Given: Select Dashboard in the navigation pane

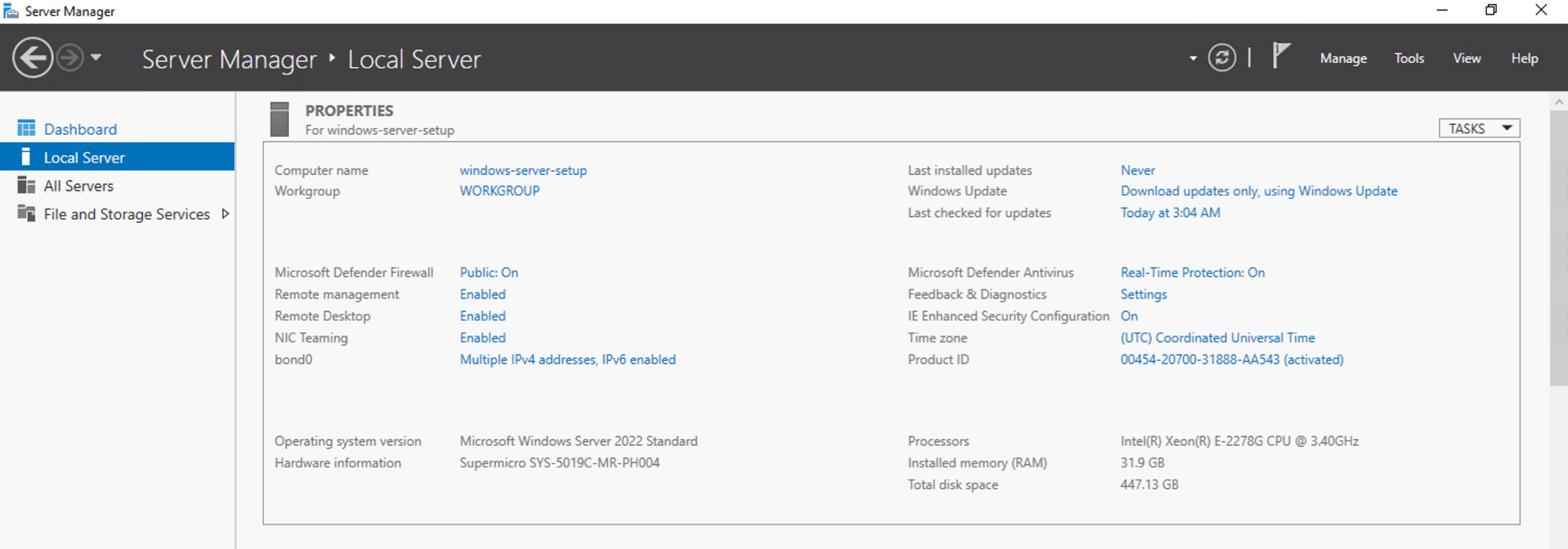Looking at the screenshot, I should click(80, 129).
